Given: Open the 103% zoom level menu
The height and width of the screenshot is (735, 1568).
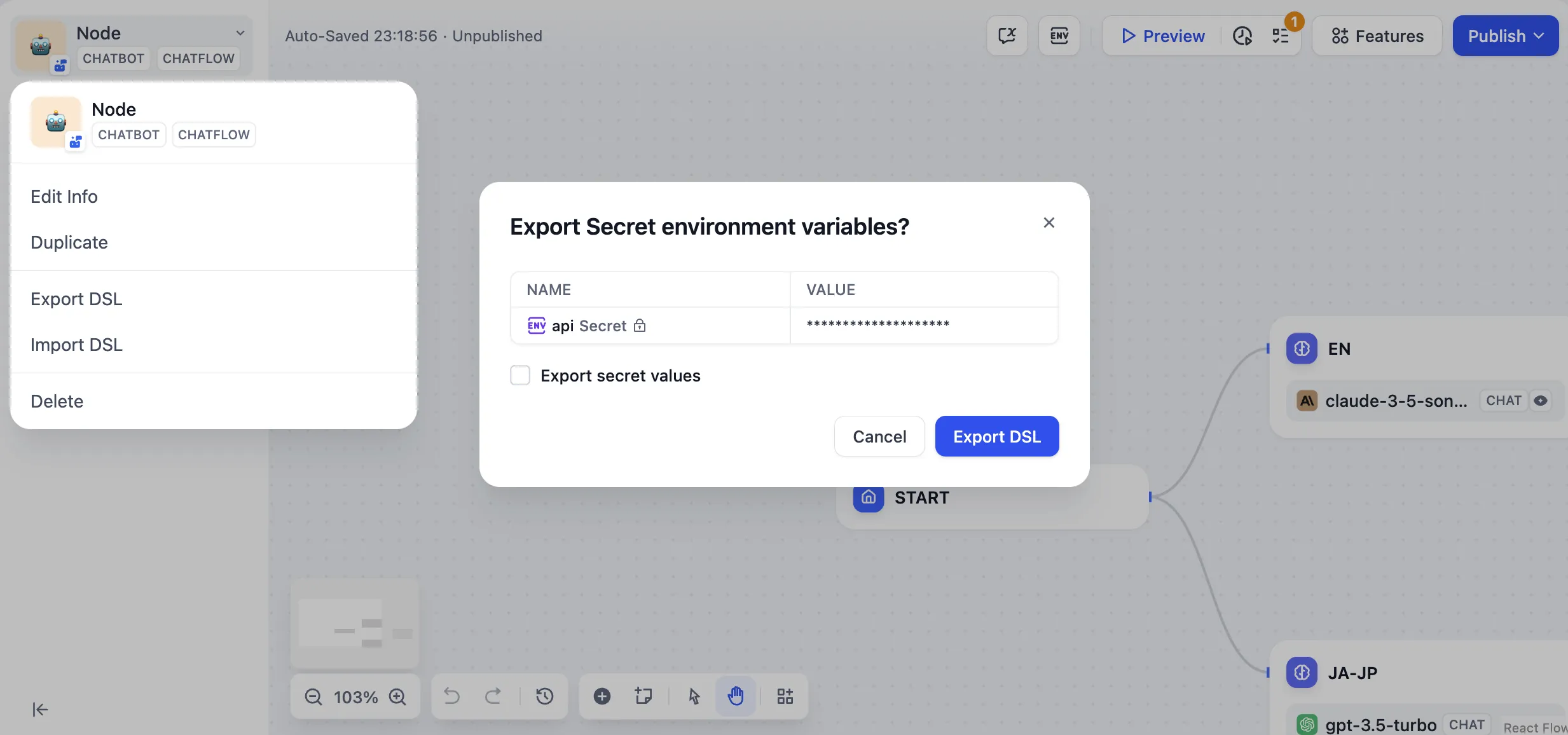Looking at the screenshot, I should (355, 697).
